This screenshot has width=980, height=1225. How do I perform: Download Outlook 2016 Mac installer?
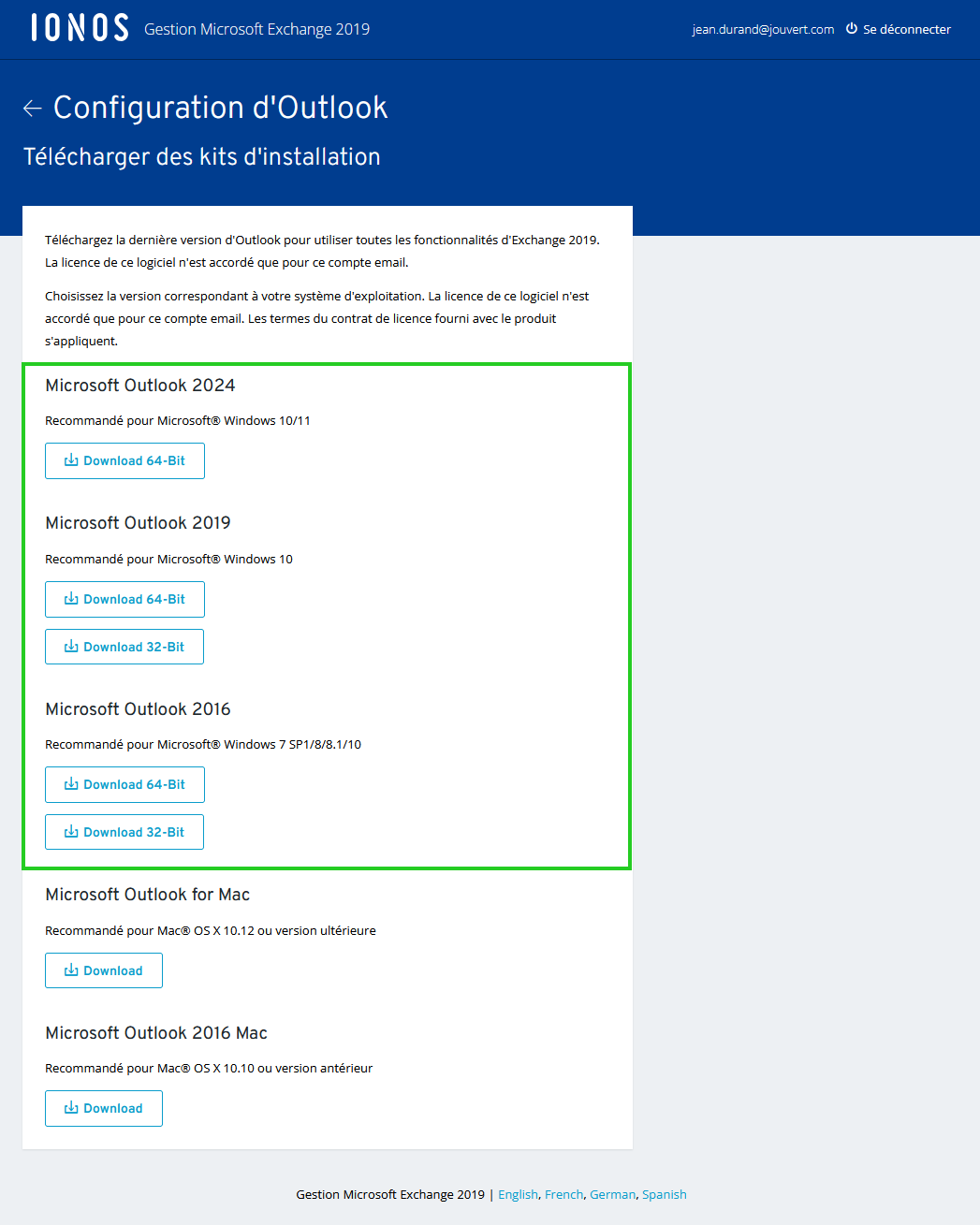[x=104, y=1108]
